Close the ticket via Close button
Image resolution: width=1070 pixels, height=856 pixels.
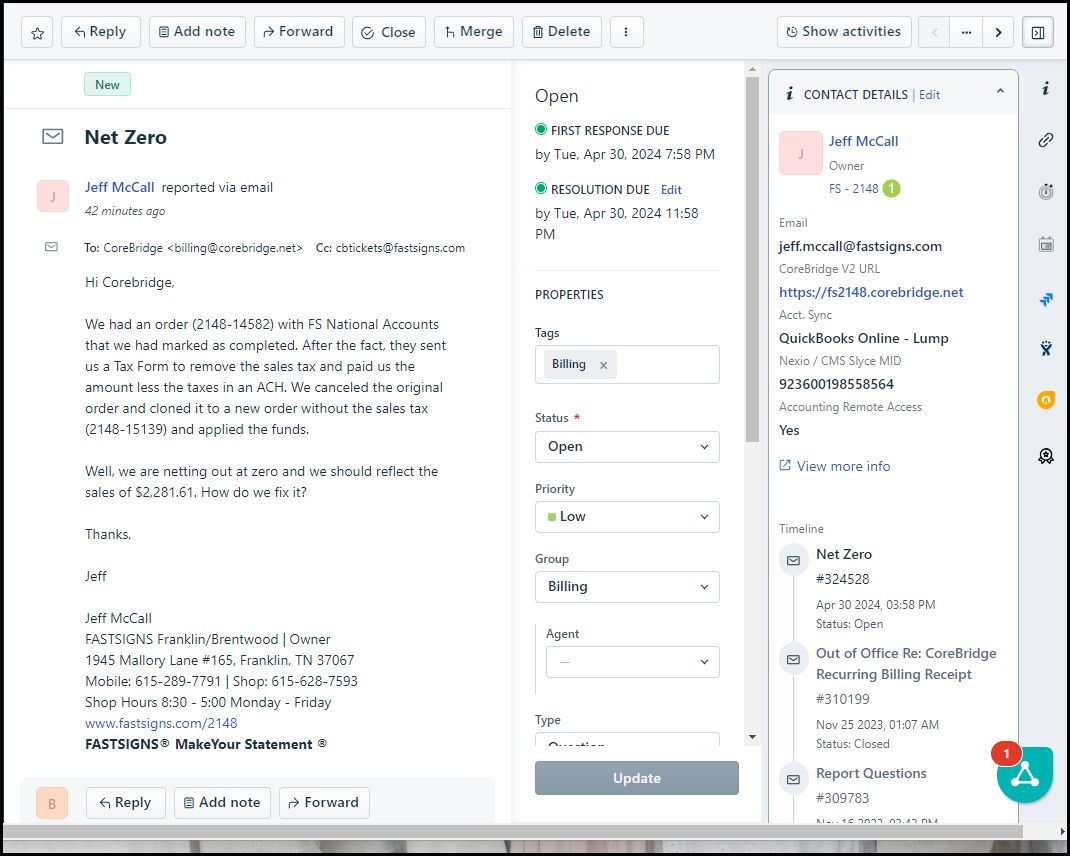click(389, 32)
